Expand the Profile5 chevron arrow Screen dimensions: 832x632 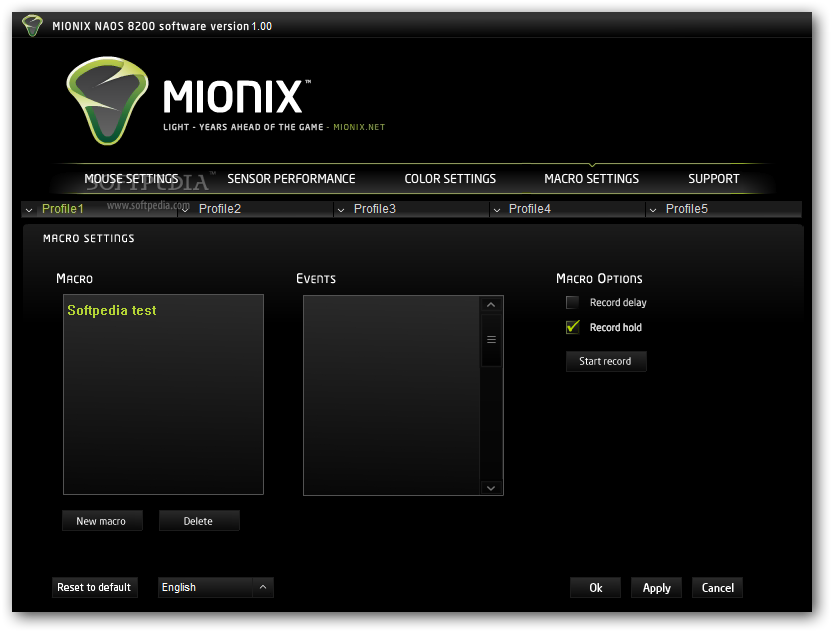pos(653,210)
